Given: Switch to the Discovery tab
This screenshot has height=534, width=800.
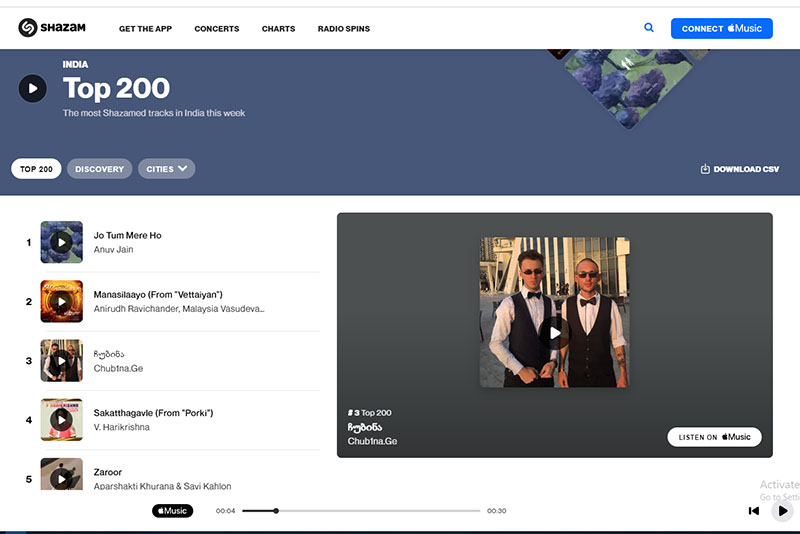Looking at the screenshot, I should (99, 169).
